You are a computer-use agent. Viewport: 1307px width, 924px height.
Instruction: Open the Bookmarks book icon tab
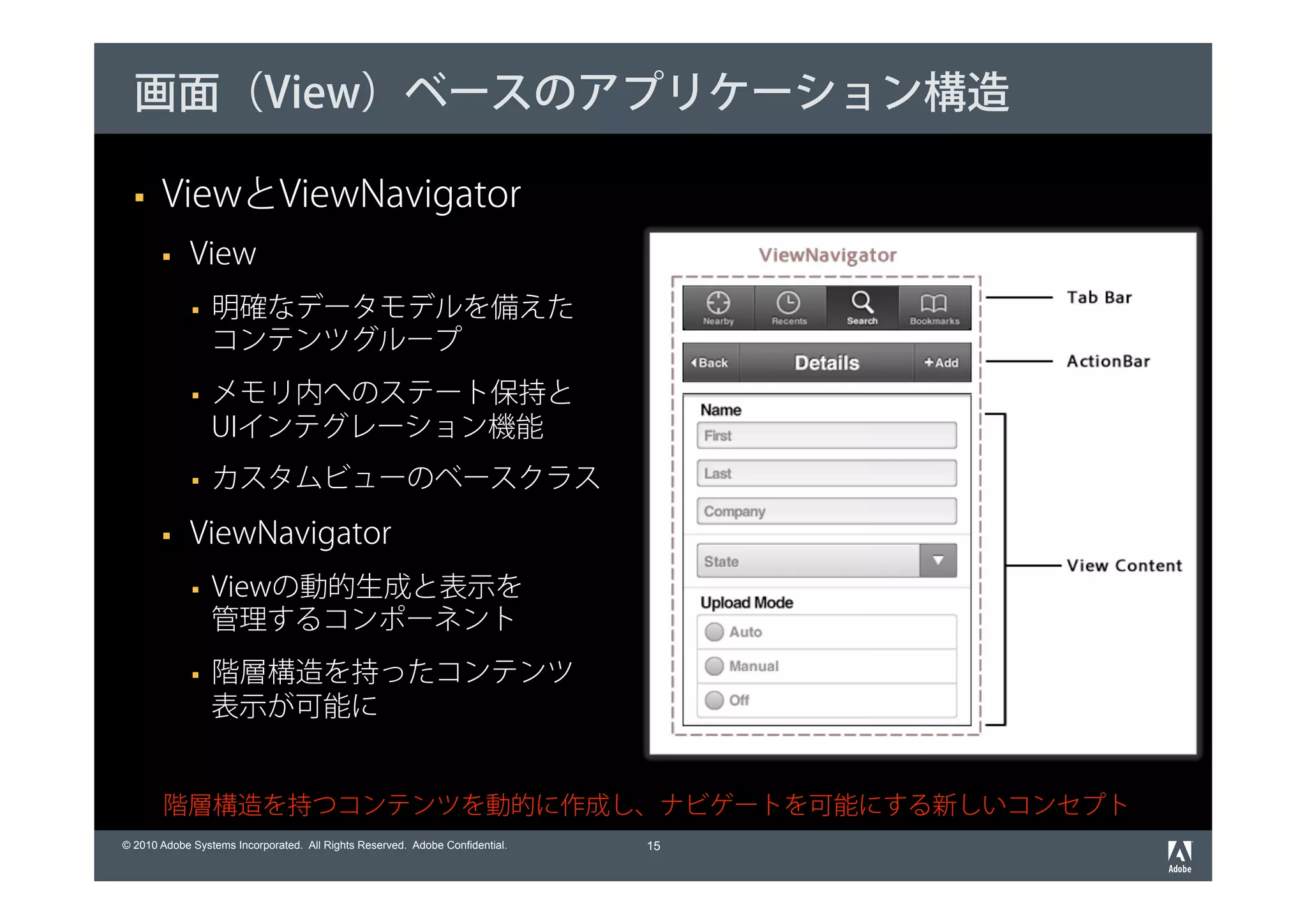(x=934, y=308)
